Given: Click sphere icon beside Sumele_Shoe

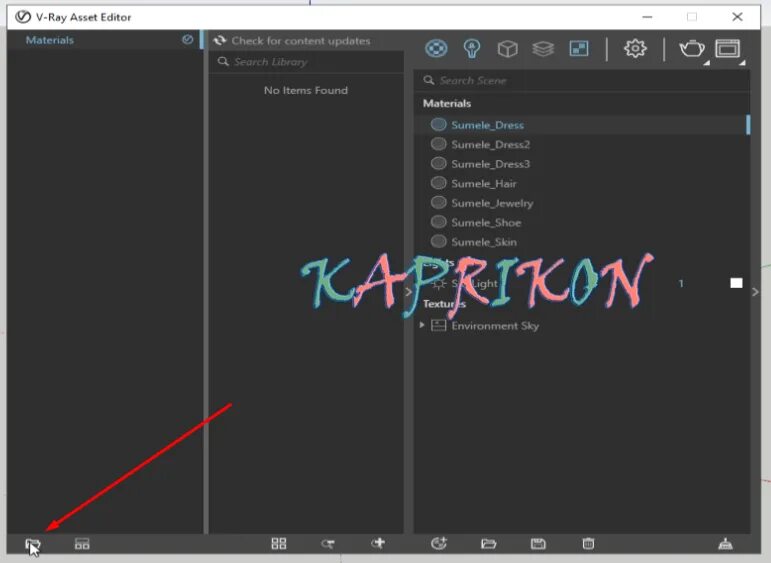Looking at the screenshot, I should pyautogui.click(x=438, y=222).
